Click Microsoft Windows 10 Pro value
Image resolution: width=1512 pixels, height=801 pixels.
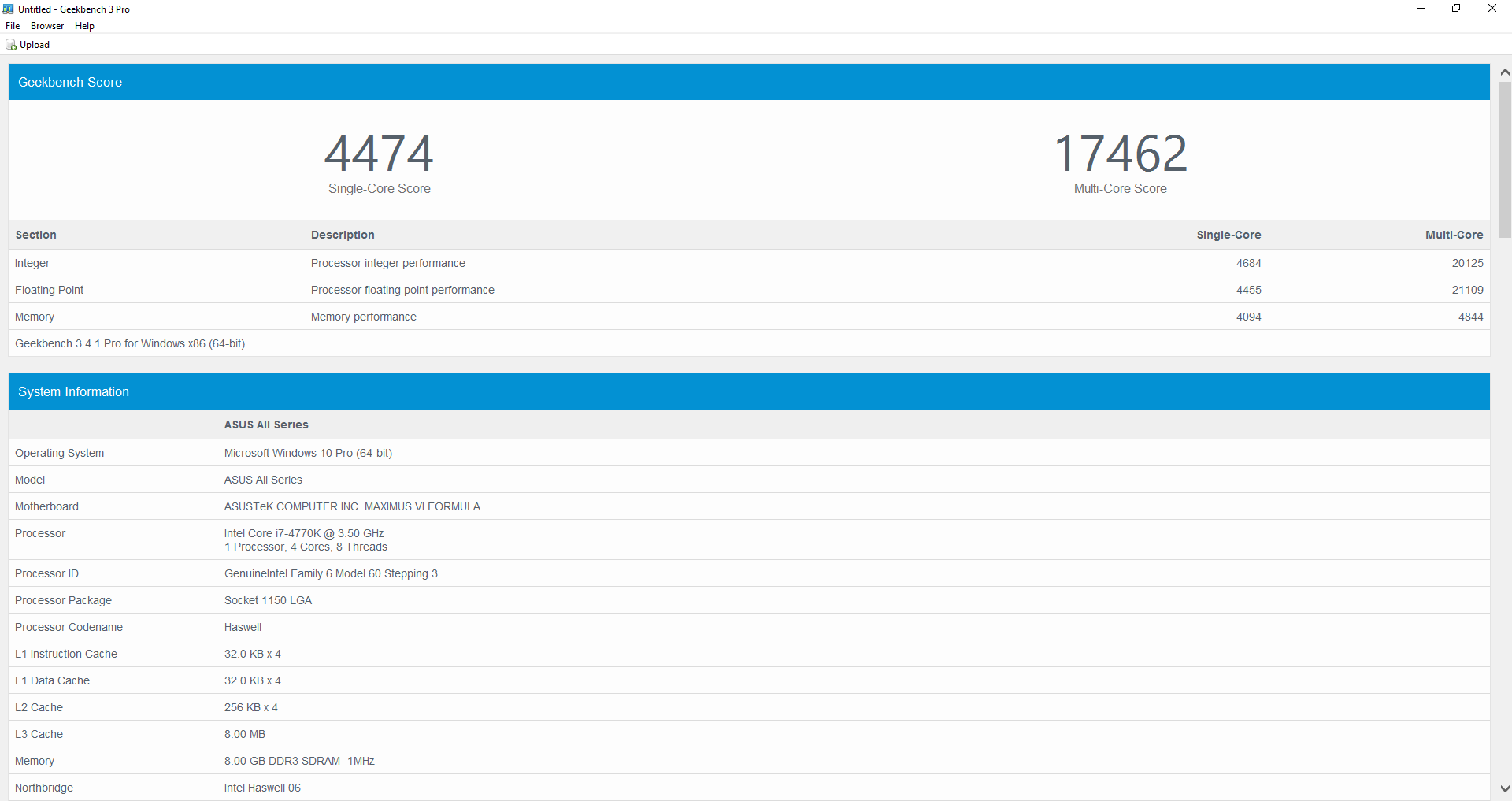point(308,453)
